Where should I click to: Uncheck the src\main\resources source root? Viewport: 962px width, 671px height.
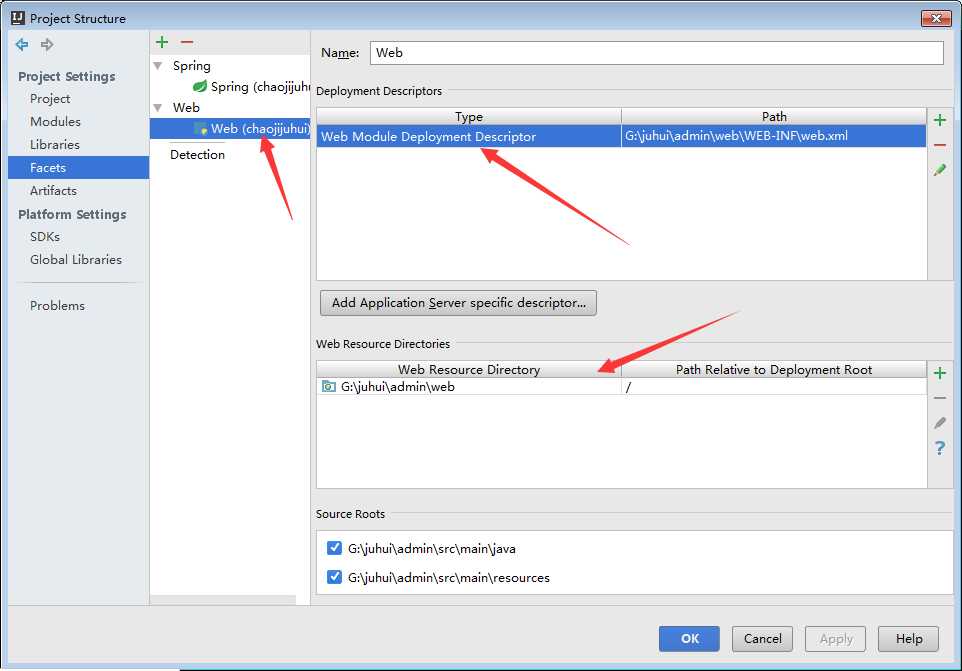(334, 577)
